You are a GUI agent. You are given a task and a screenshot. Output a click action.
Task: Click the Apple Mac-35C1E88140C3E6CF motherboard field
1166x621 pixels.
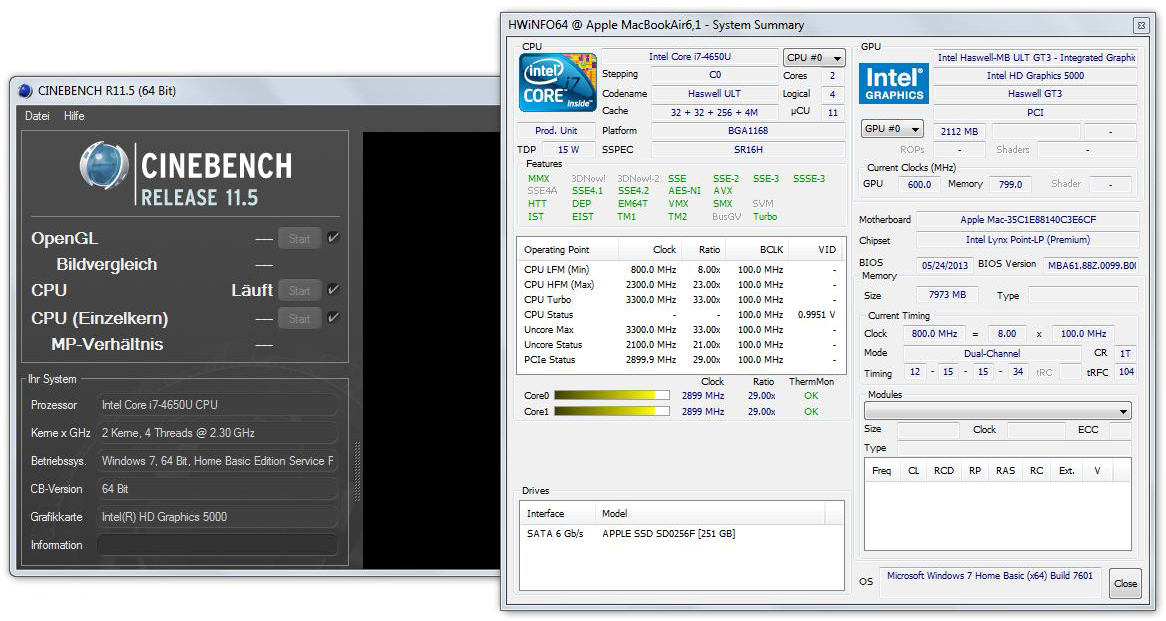coord(1028,219)
